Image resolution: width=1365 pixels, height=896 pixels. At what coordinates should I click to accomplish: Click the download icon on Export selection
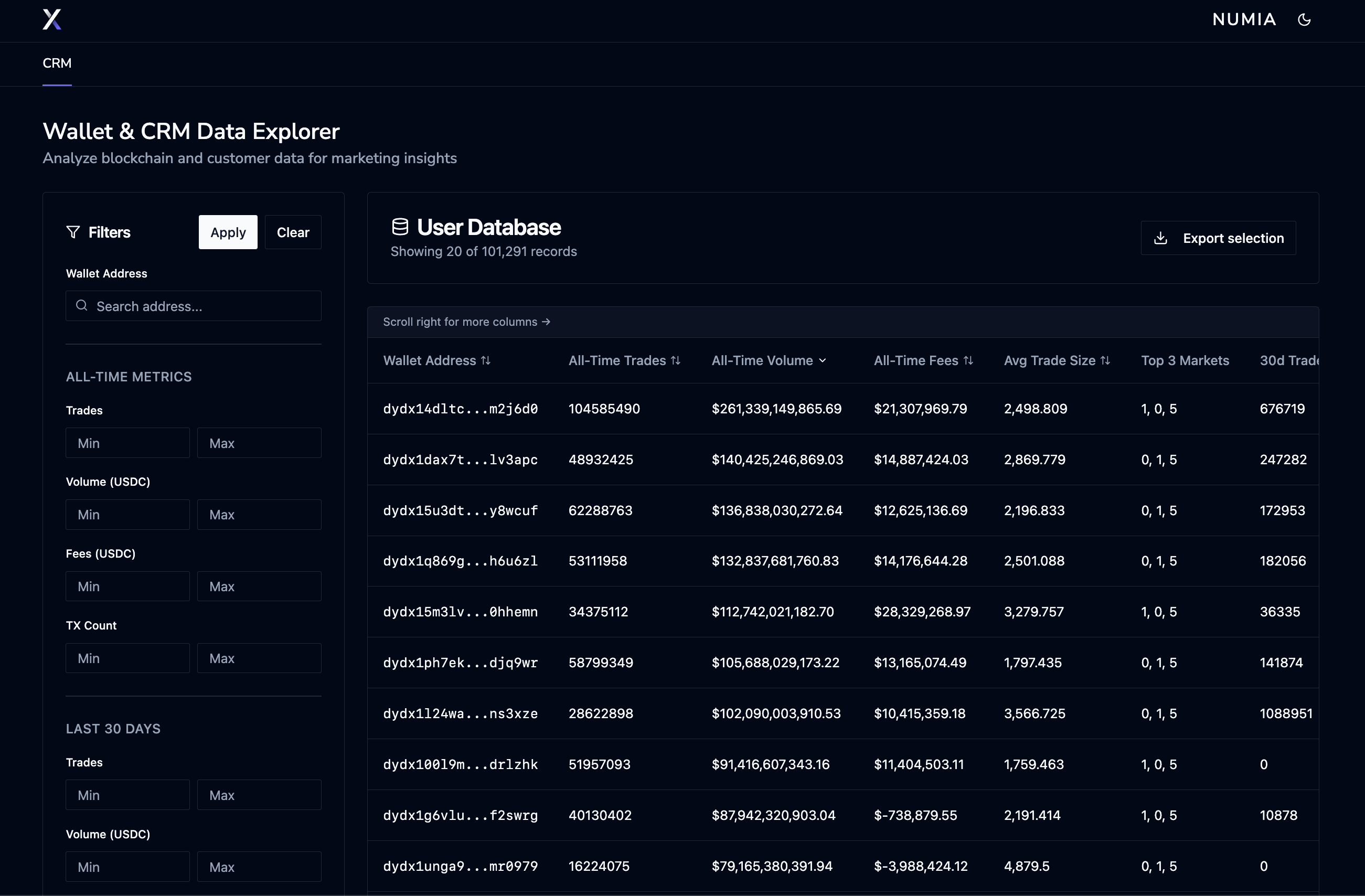(x=1161, y=238)
